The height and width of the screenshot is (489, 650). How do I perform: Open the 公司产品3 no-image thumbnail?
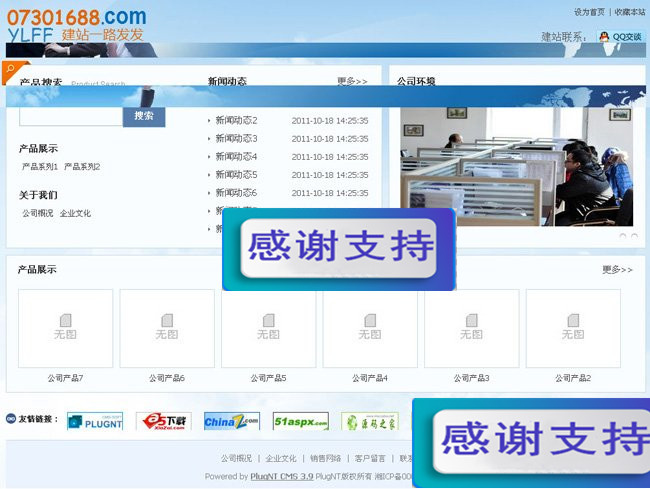pyautogui.click(x=472, y=328)
